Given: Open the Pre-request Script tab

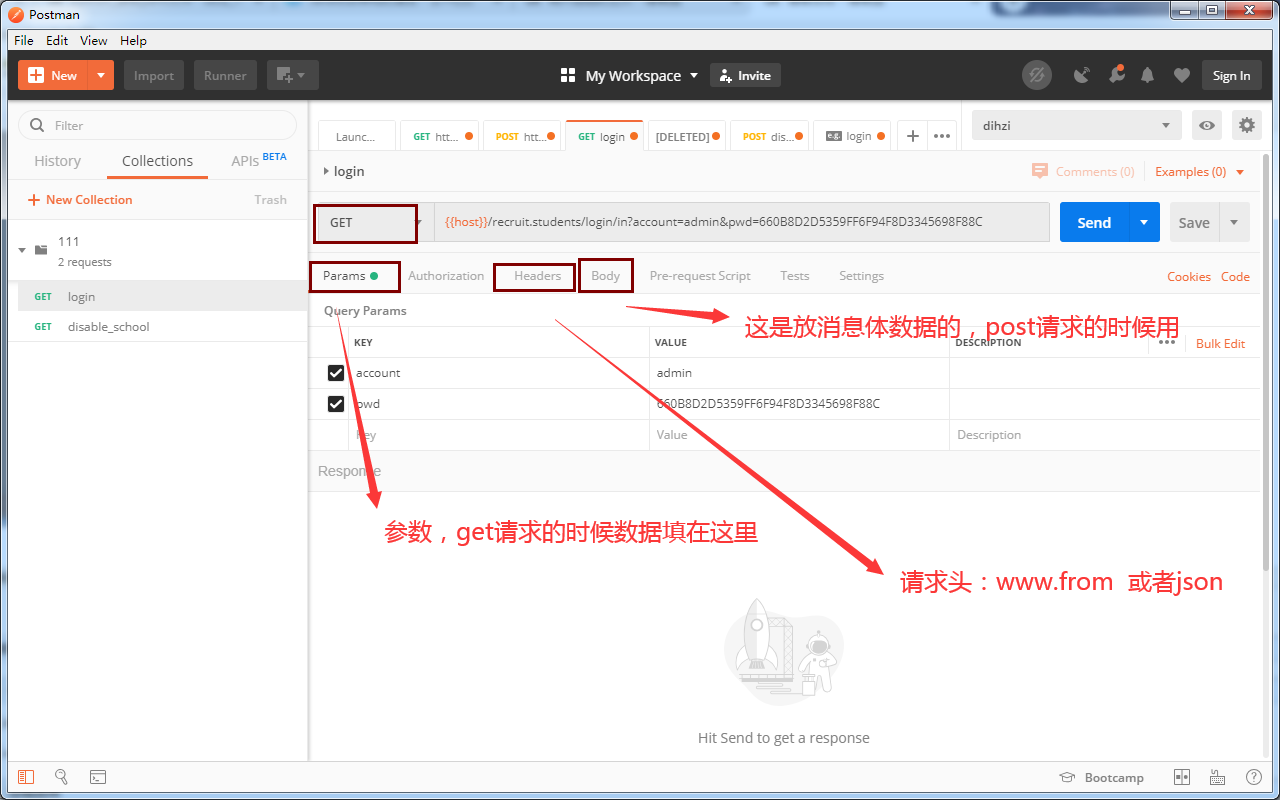Looking at the screenshot, I should pos(700,276).
